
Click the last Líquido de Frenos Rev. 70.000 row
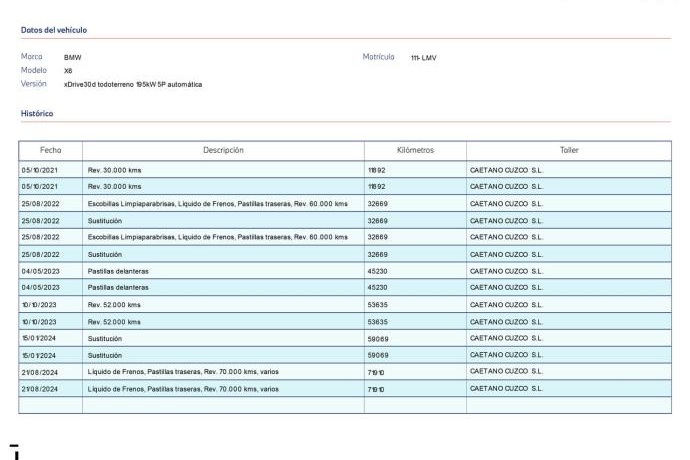[183, 388]
